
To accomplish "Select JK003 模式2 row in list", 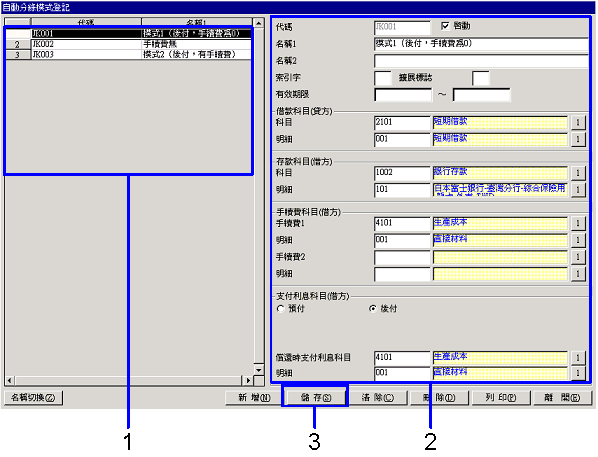I will [129, 55].
